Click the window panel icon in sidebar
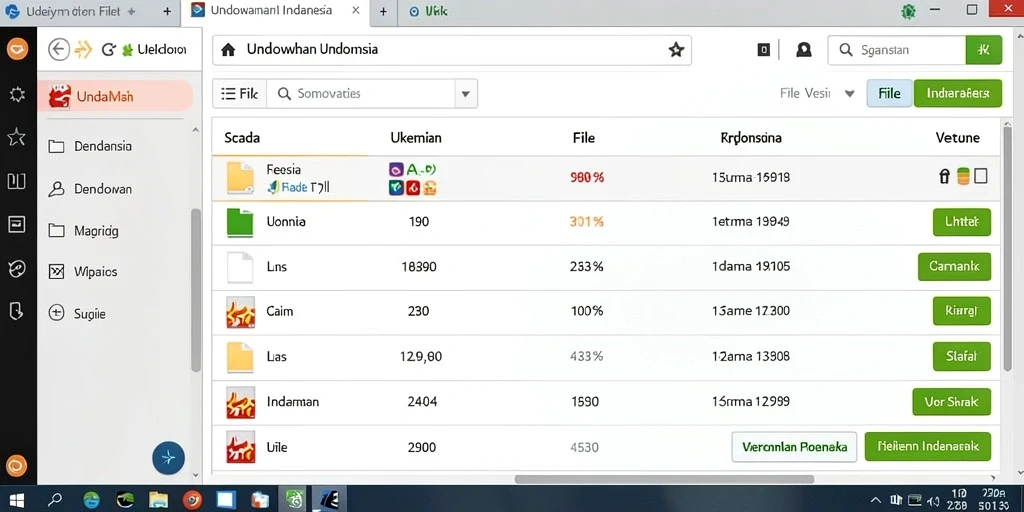Image resolution: width=1024 pixels, height=512 pixels. [16, 225]
